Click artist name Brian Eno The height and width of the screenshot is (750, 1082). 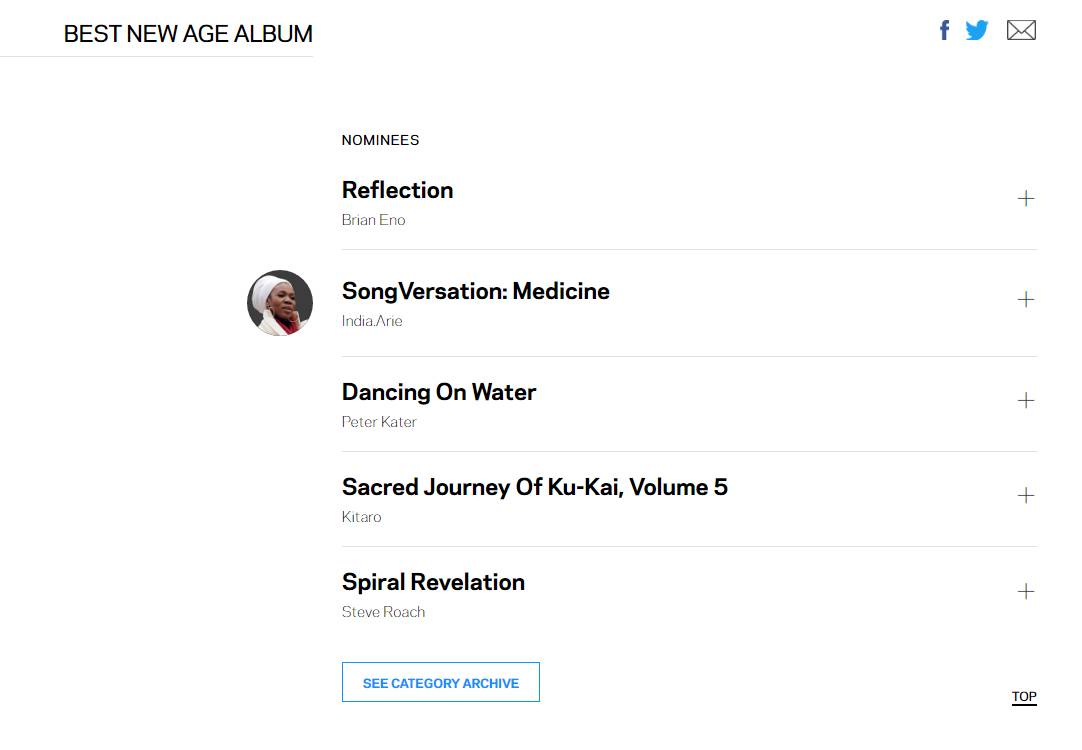(x=374, y=220)
